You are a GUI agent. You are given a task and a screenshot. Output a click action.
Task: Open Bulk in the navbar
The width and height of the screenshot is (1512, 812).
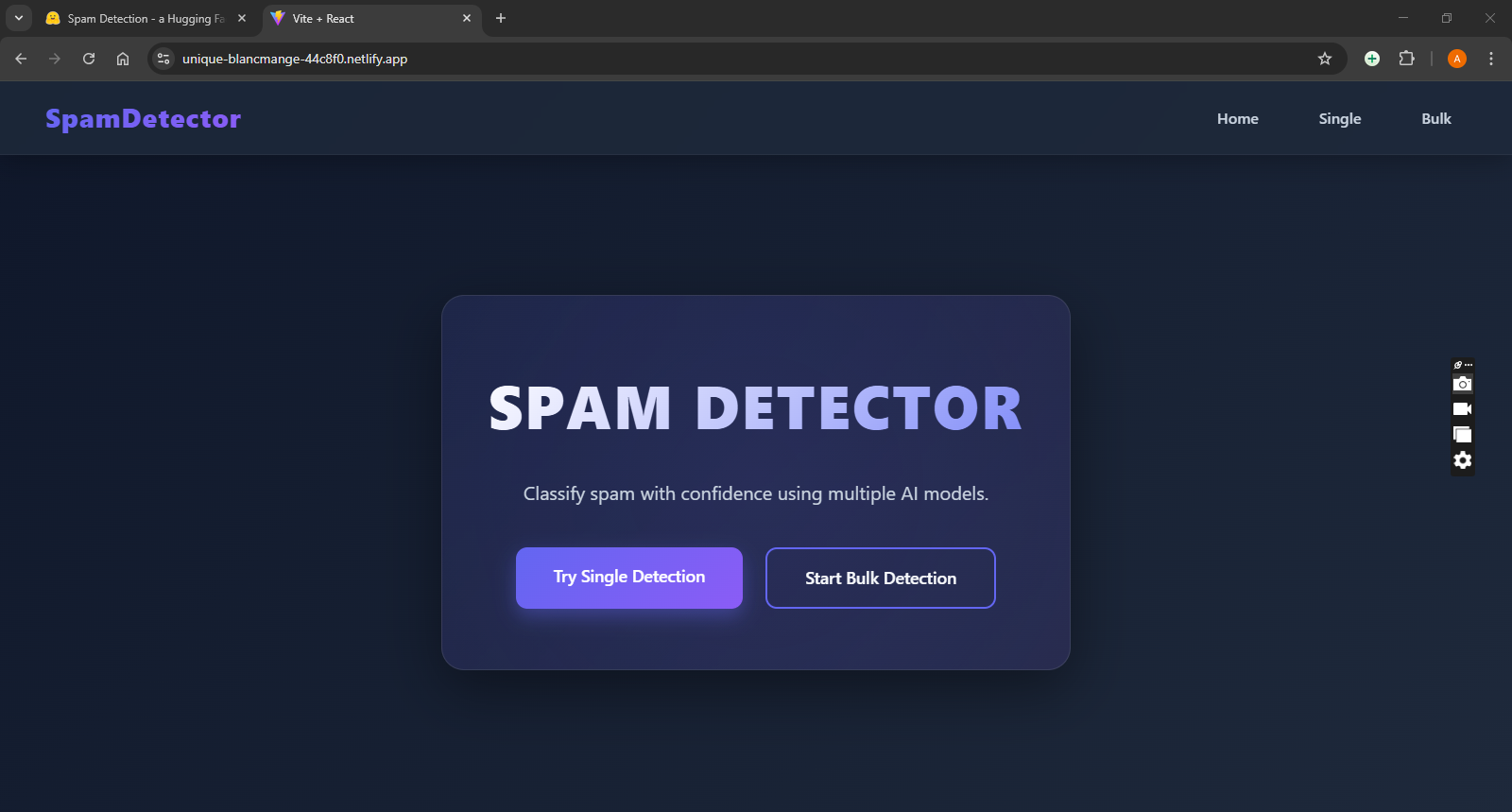[1436, 118]
